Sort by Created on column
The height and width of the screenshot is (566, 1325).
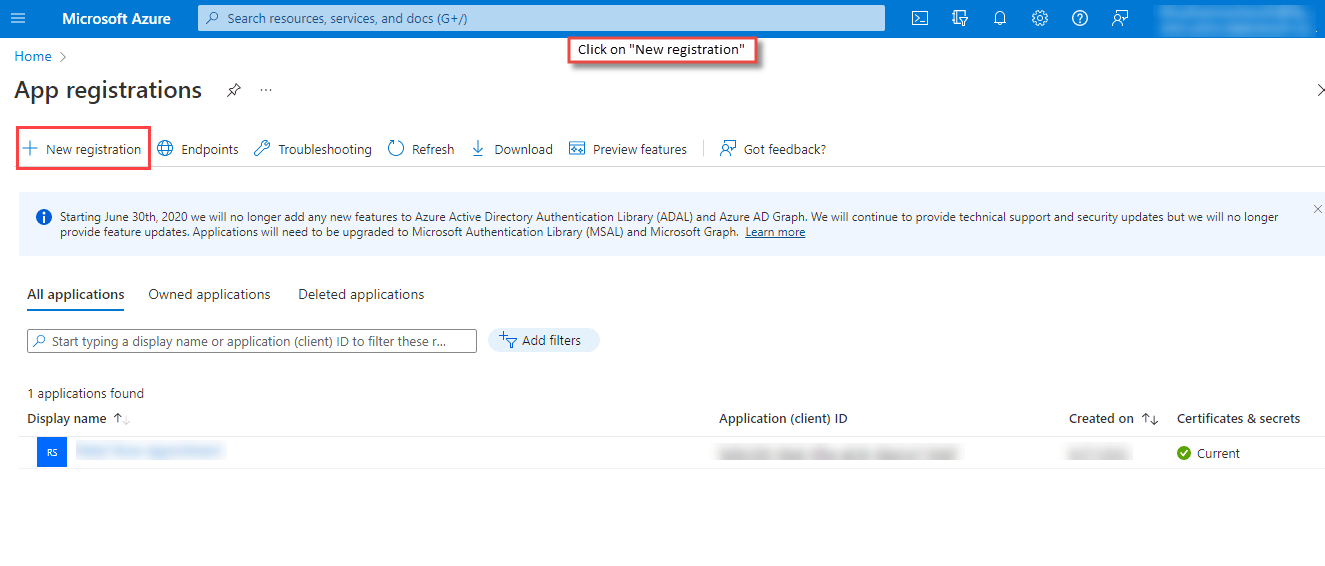[x=1113, y=419]
